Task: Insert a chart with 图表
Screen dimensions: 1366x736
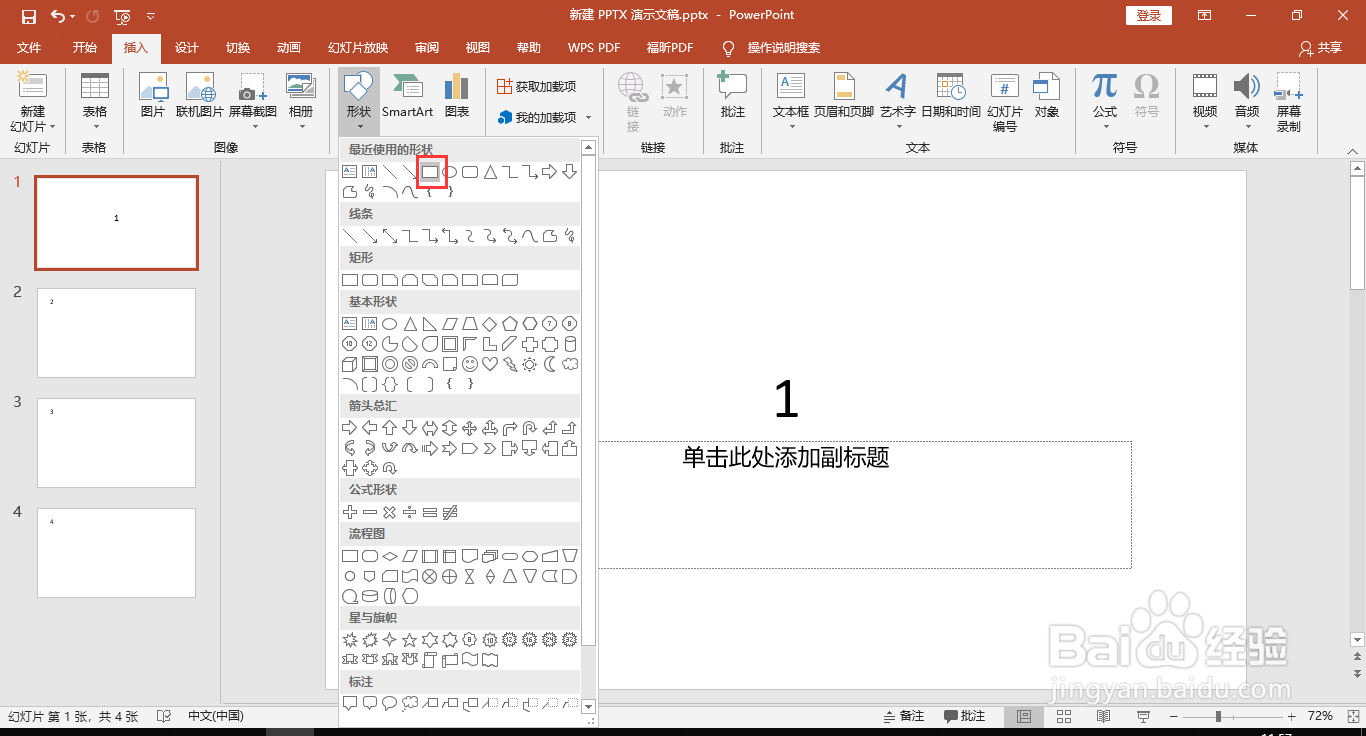Action: (x=457, y=96)
